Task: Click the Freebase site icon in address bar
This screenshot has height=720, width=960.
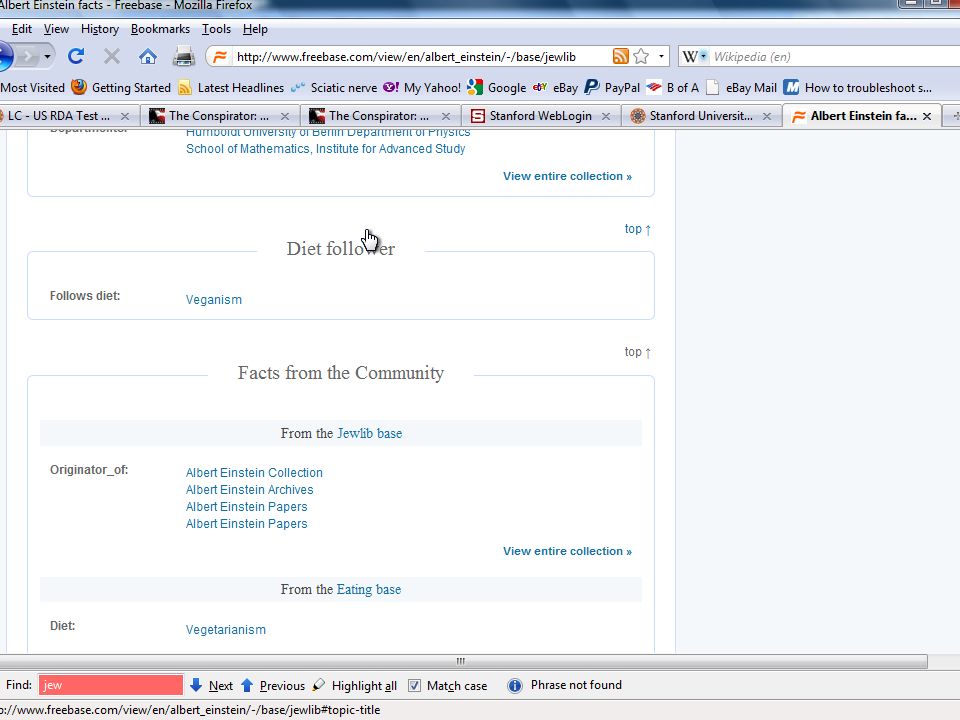Action: [220, 57]
